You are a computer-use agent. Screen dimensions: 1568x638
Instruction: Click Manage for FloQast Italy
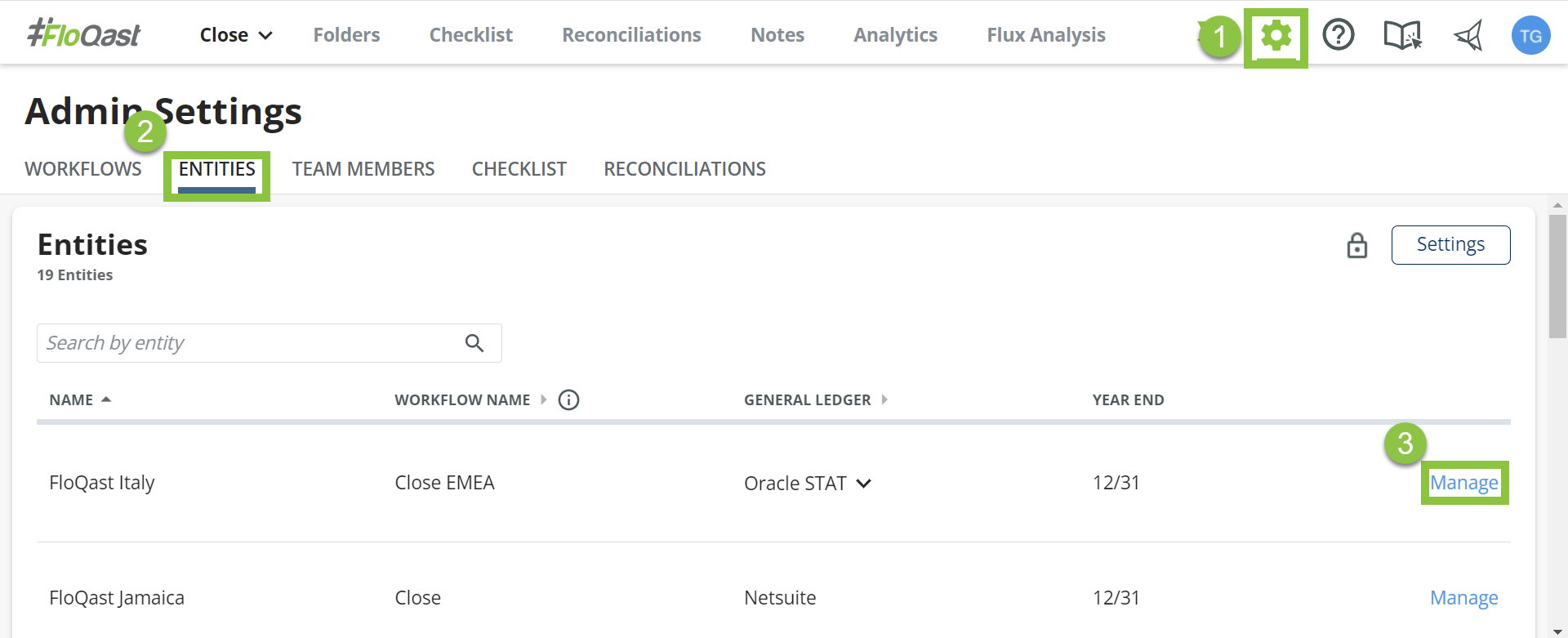(1464, 483)
